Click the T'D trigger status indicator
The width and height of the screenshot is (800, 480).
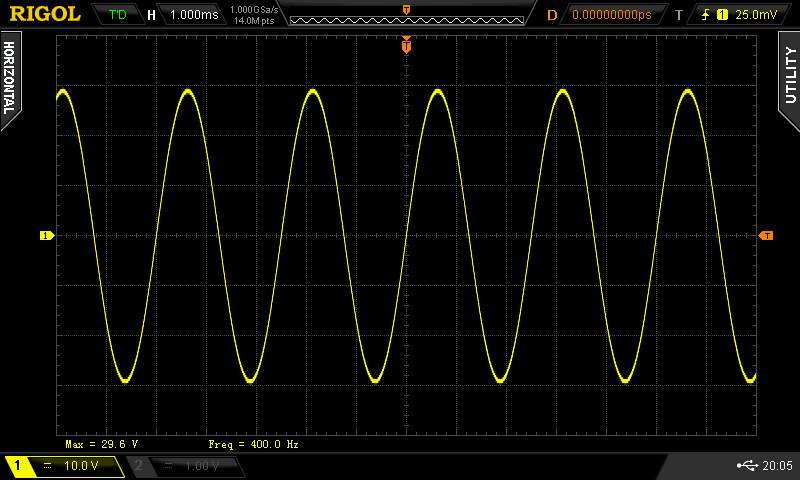pyautogui.click(x=117, y=15)
